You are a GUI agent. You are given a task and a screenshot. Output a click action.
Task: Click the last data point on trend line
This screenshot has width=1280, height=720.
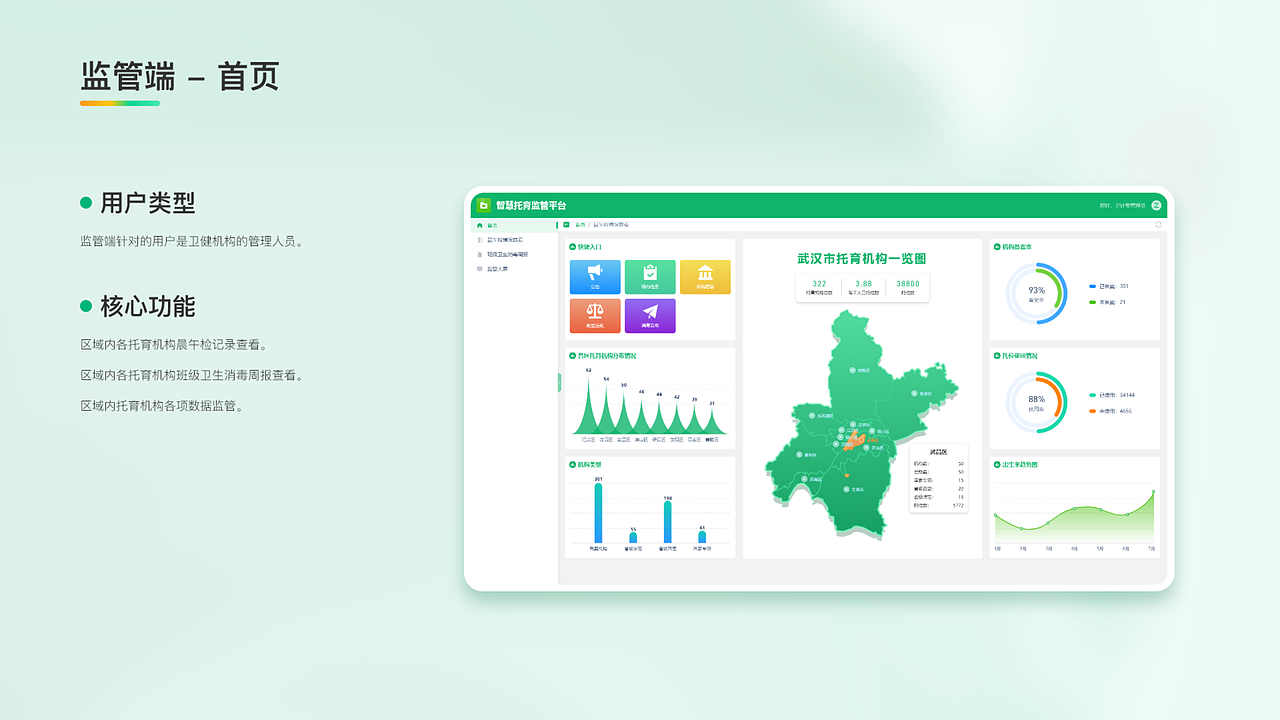pyautogui.click(x=1153, y=492)
